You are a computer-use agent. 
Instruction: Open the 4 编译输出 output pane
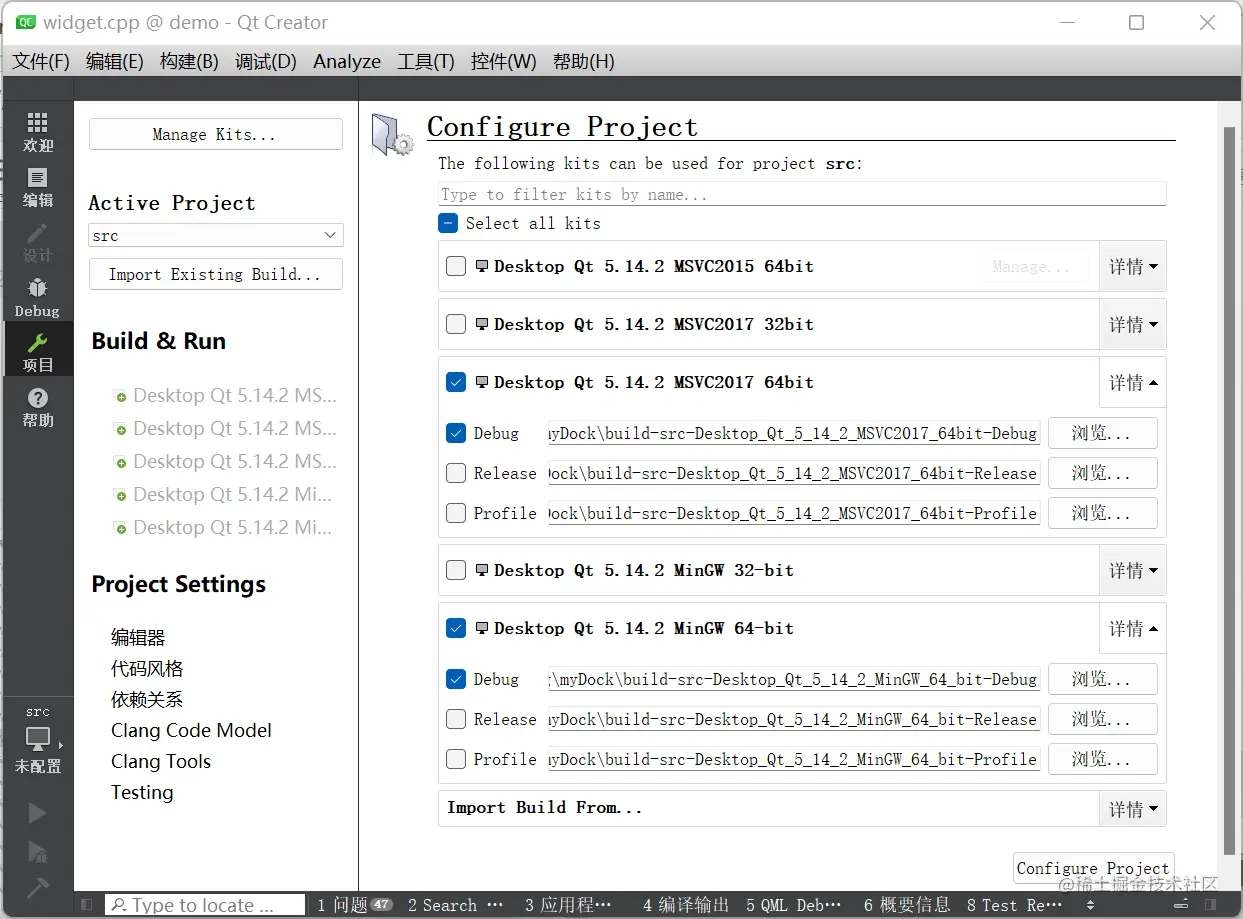click(x=686, y=905)
